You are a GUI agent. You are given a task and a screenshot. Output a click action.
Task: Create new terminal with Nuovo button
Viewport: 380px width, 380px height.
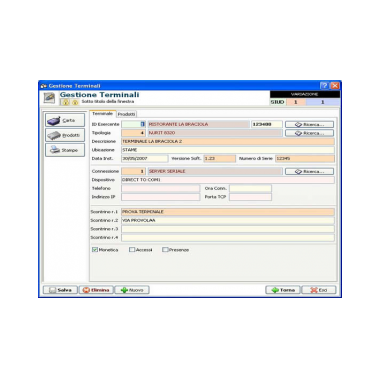132,290
